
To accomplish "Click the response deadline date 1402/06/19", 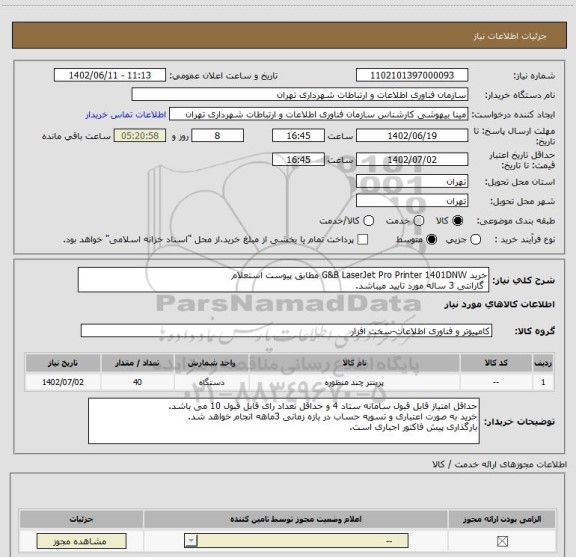I will tap(412, 136).
